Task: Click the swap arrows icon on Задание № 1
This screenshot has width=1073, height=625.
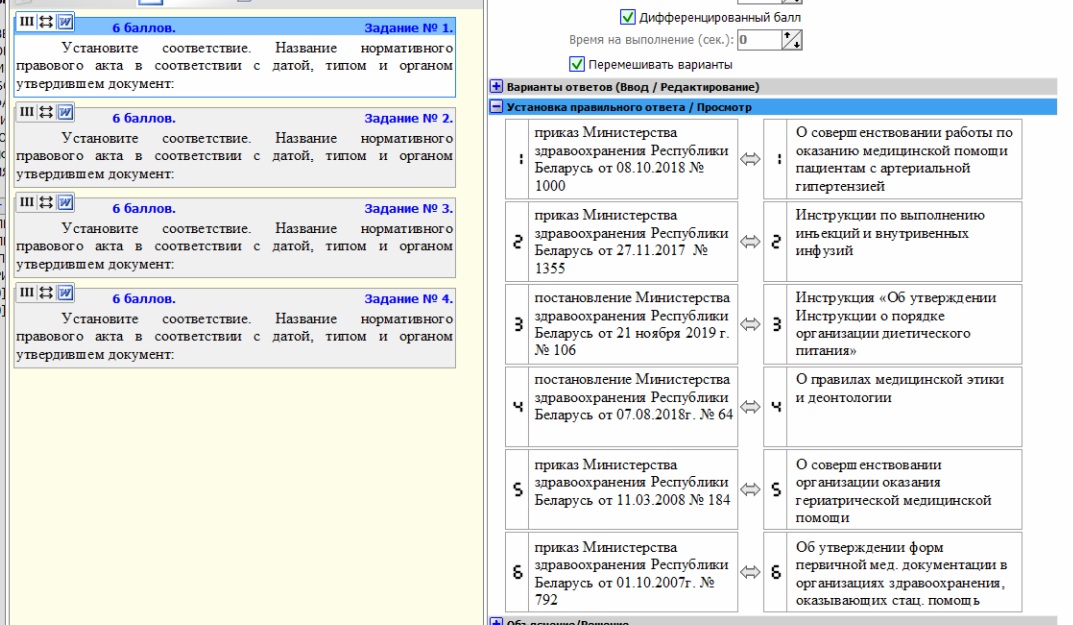Action: point(46,22)
